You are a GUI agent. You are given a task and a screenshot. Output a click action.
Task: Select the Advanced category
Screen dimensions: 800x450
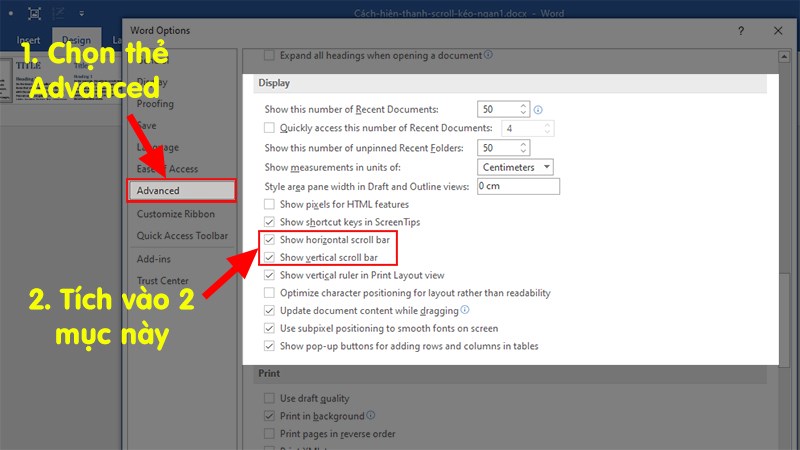[181, 191]
